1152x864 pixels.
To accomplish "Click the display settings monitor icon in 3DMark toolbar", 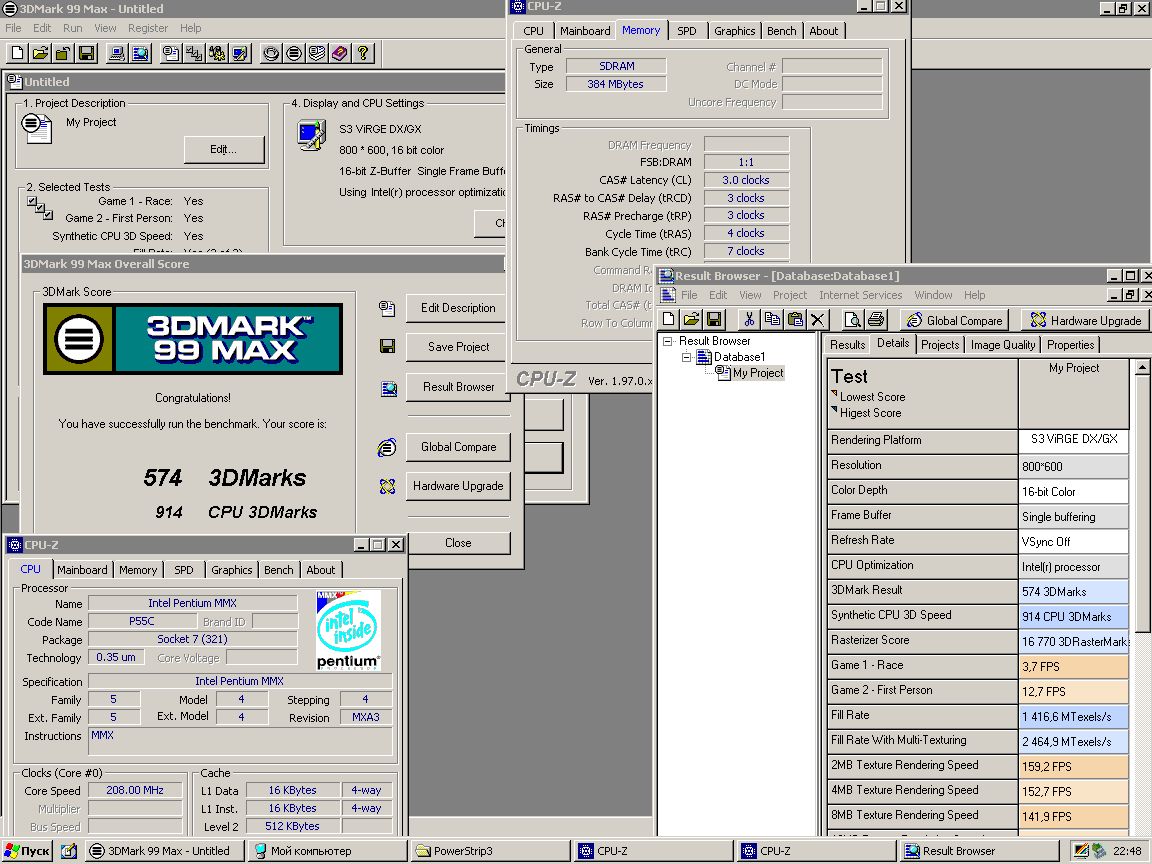I will tap(240, 53).
